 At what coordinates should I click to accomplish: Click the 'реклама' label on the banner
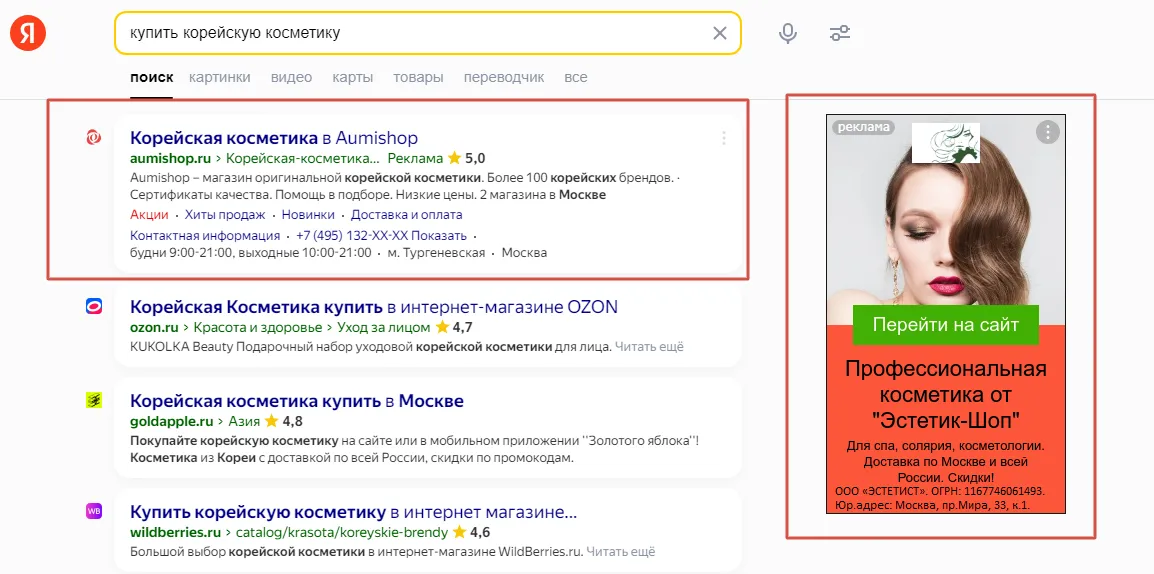(x=863, y=127)
